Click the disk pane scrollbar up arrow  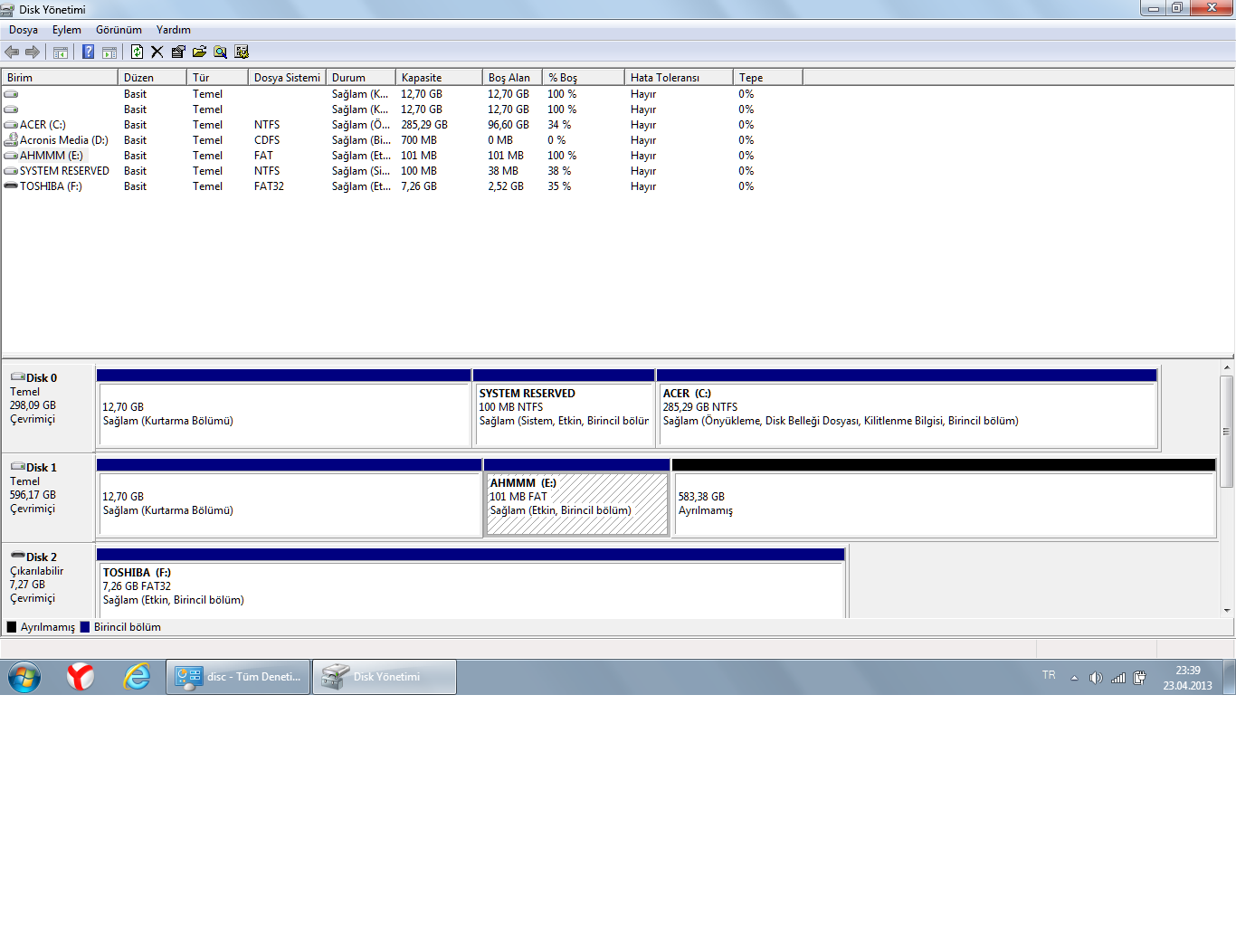point(1227,367)
